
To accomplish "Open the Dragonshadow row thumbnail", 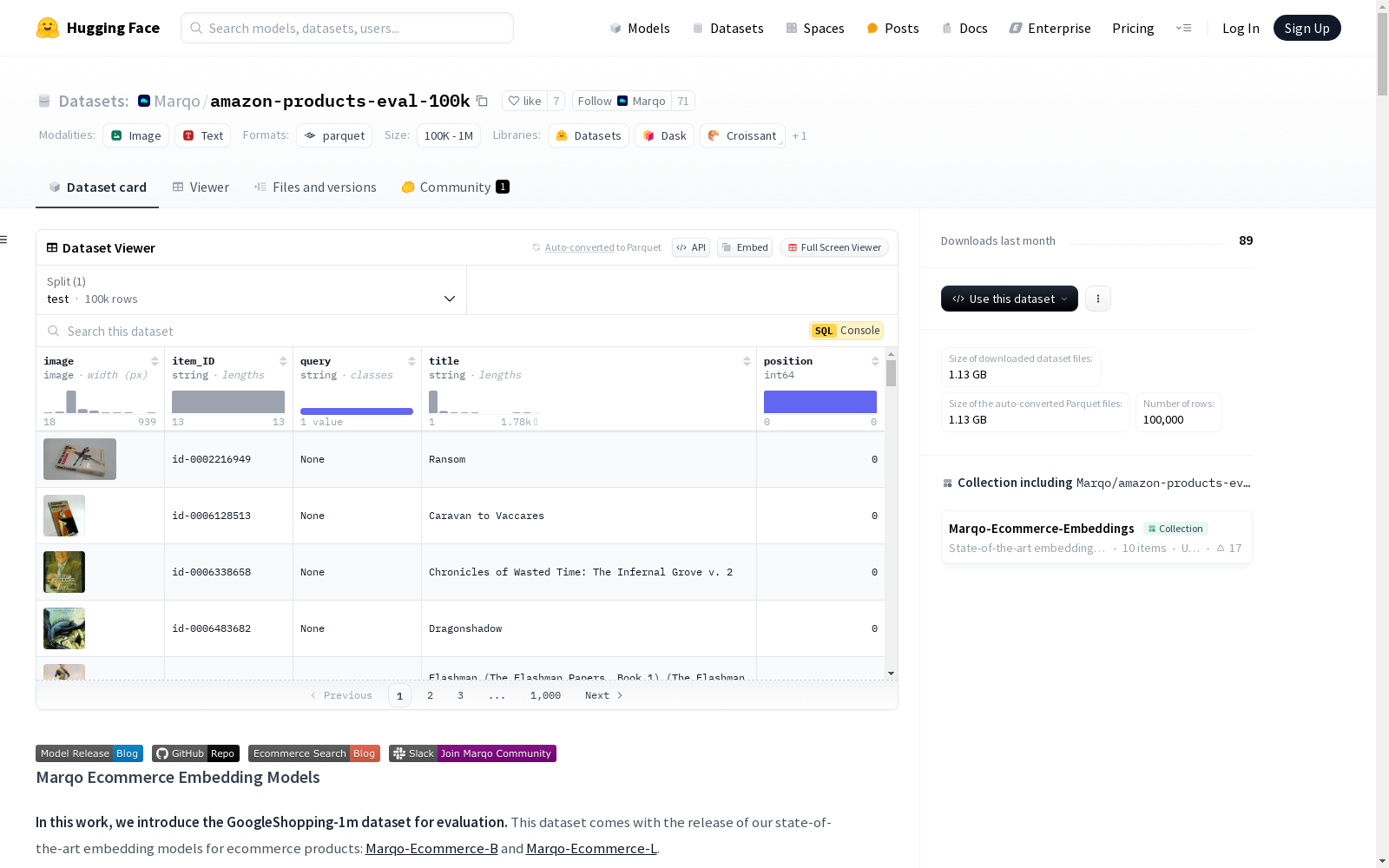I will pyautogui.click(x=64, y=628).
